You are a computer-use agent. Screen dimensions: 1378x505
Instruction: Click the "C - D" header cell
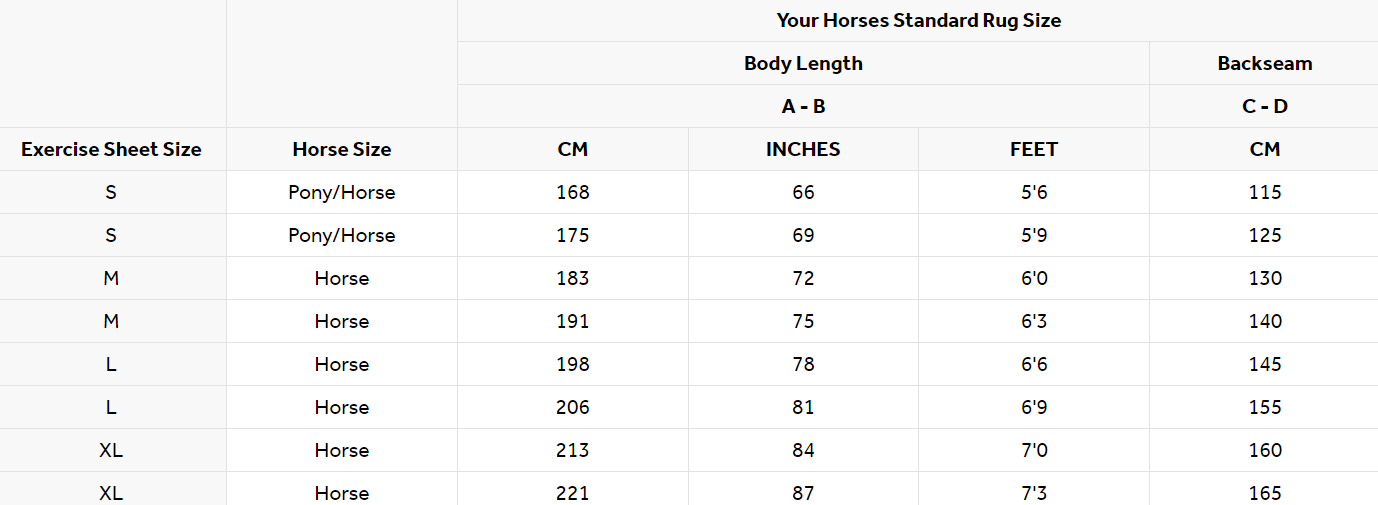pos(1264,106)
